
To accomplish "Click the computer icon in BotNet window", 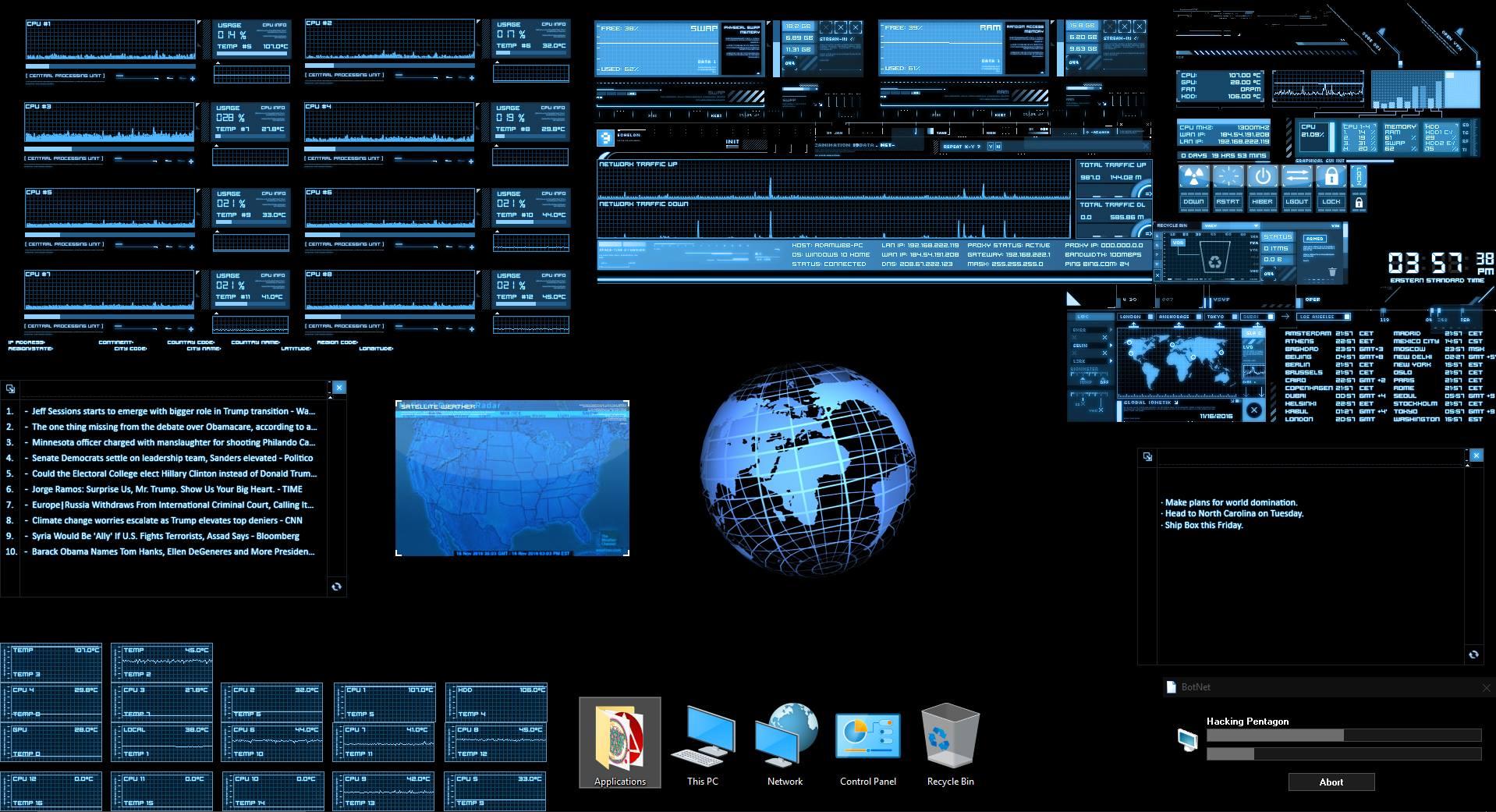I will 1187,740.
